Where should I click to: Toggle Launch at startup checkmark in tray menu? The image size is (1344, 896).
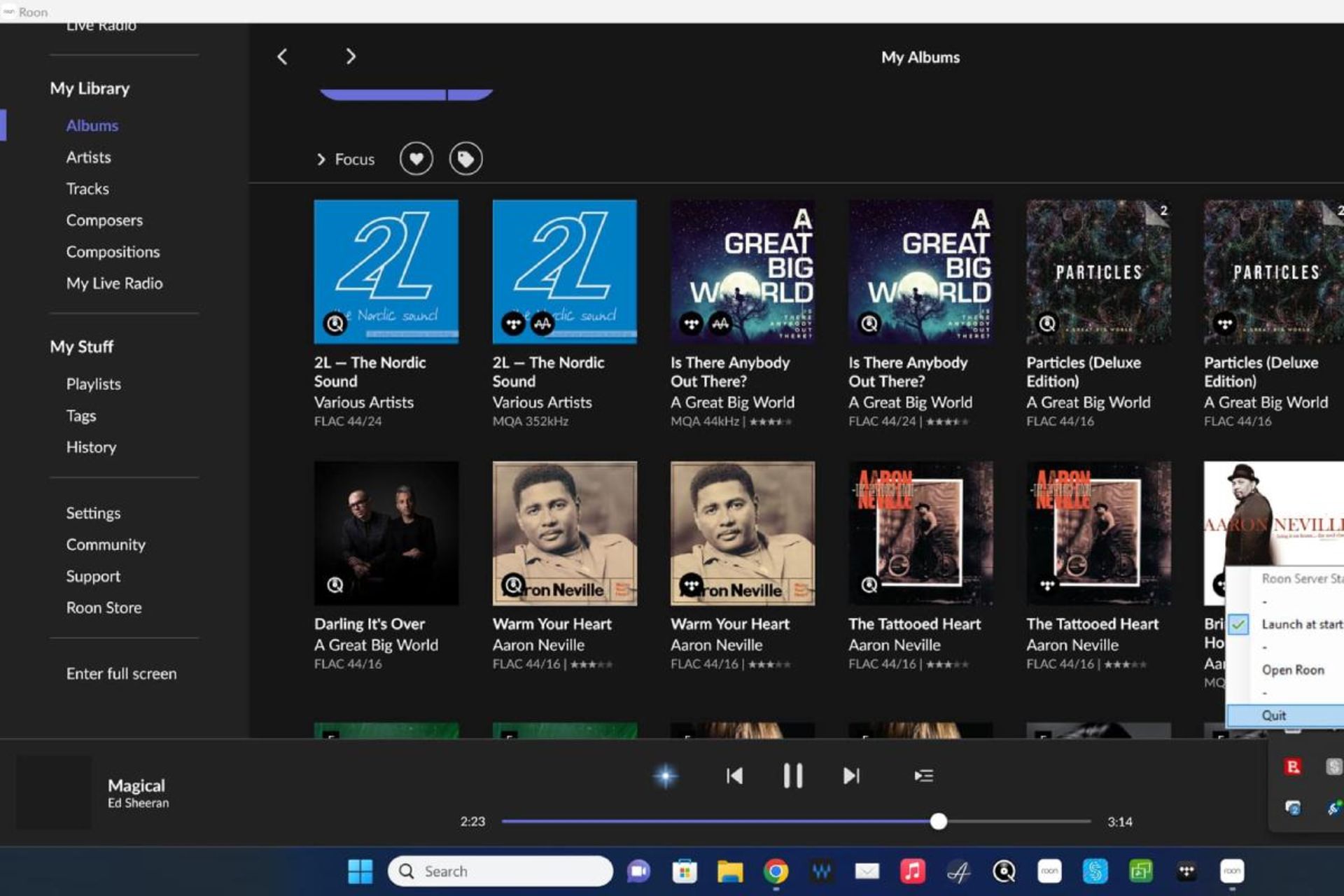click(x=1238, y=624)
